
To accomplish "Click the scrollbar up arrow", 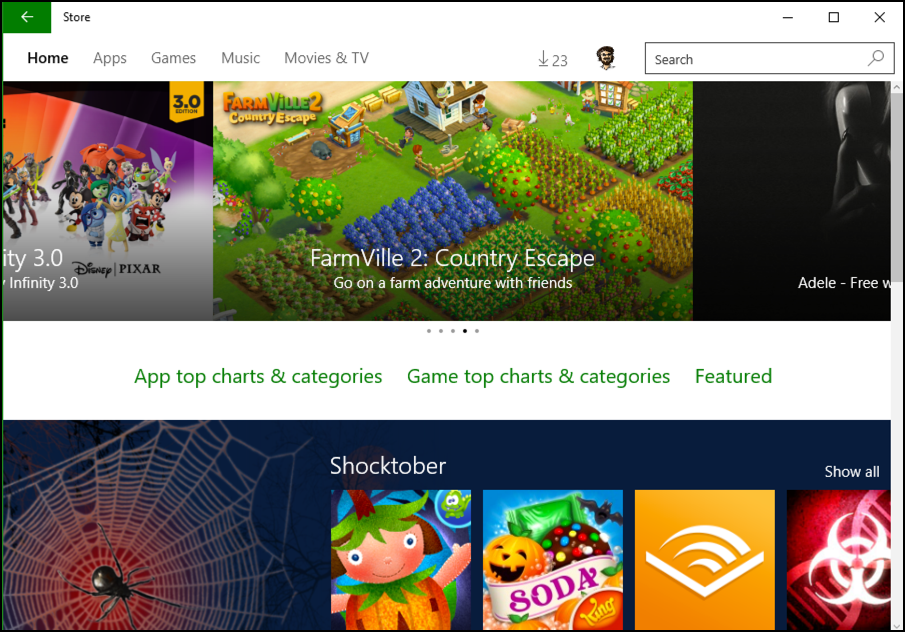I will point(897,87).
